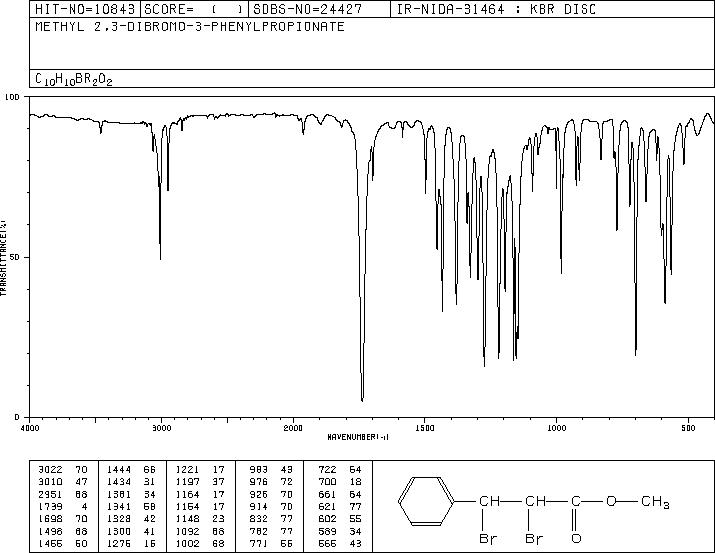
Task: Select the 1221 peak table entry
Action: pyautogui.click(x=200, y=469)
